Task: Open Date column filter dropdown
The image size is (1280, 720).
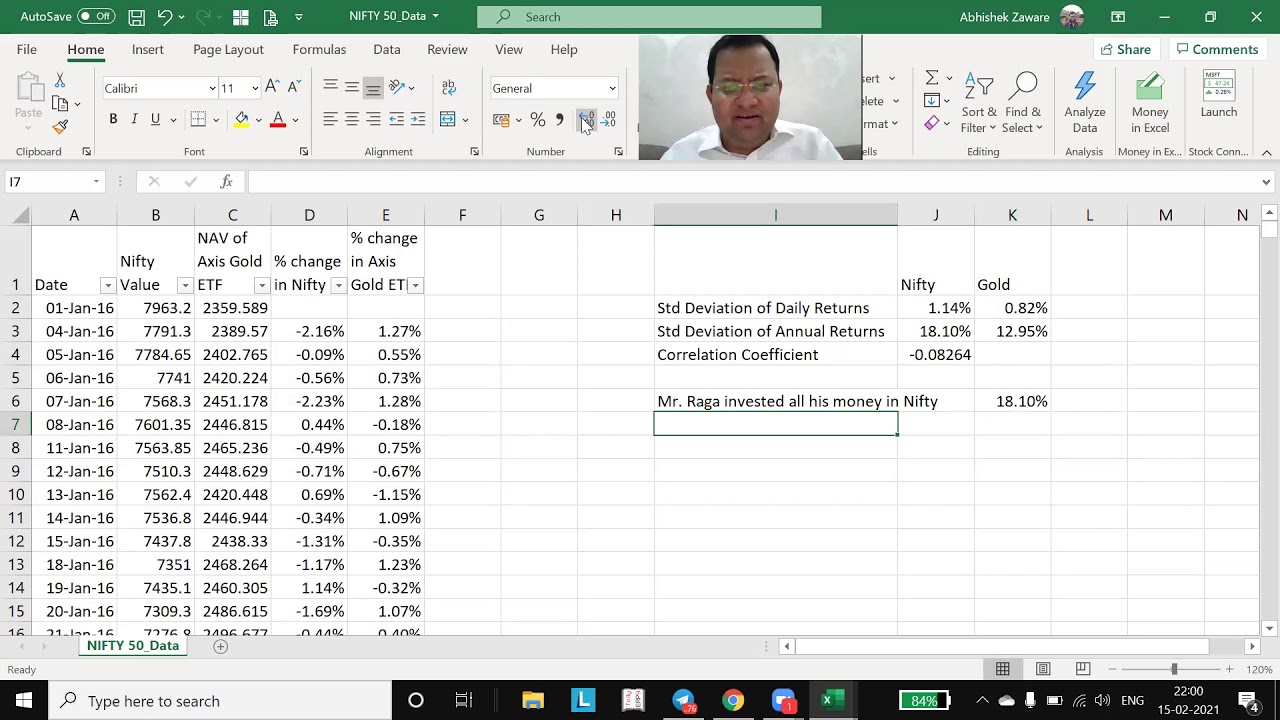Action: coord(107,285)
